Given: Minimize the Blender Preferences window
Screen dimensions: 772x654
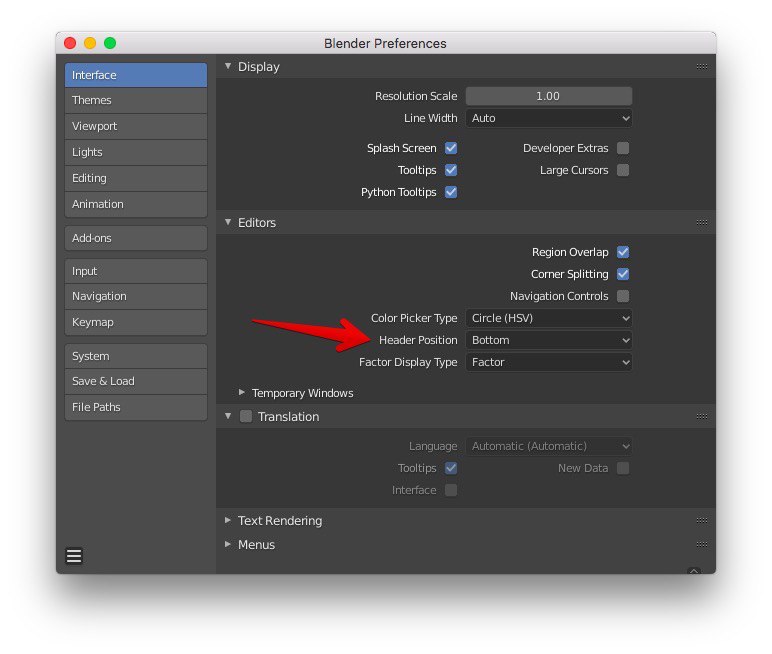Looking at the screenshot, I should [90, 43].
